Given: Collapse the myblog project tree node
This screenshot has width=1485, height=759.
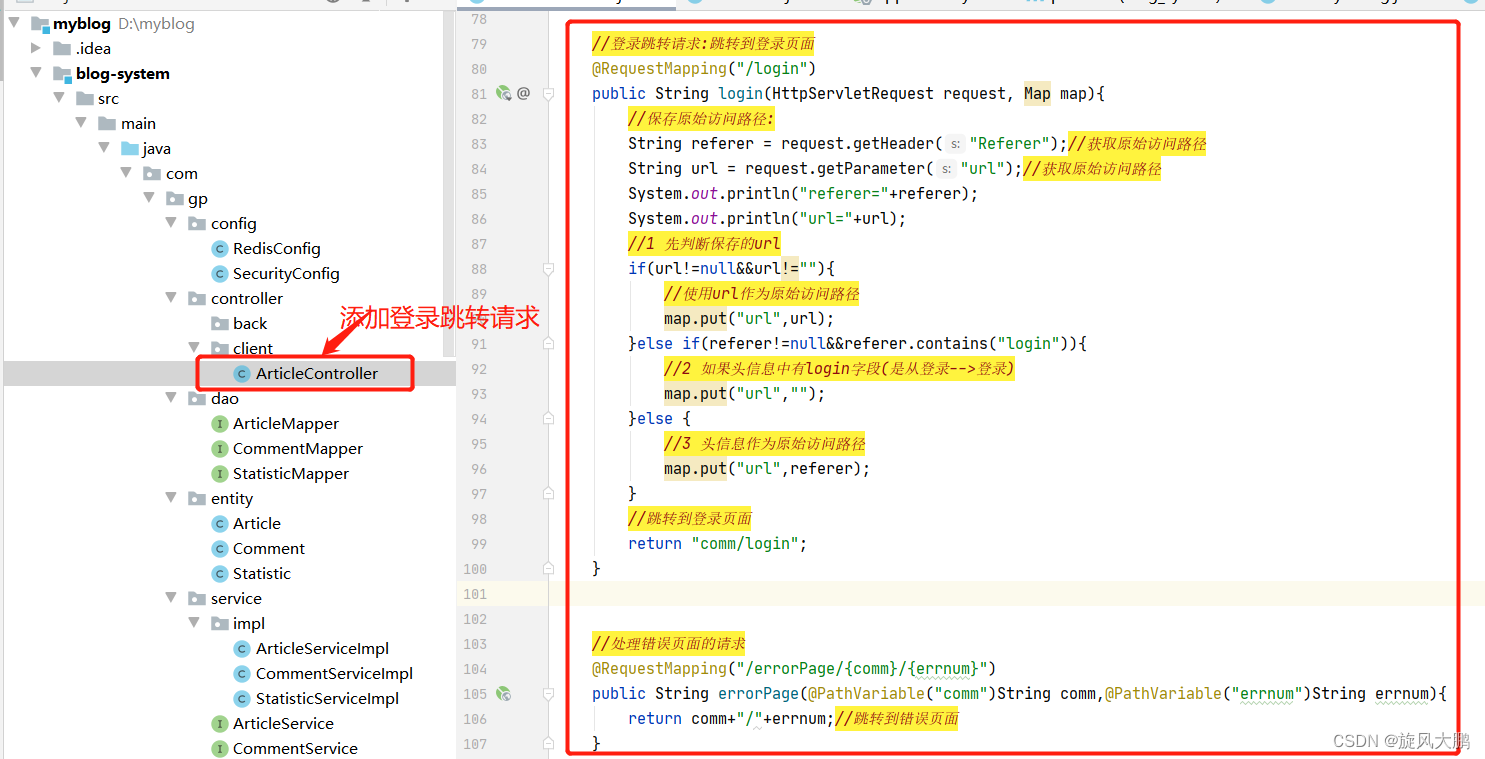Looking at the screenshot, I should tap(14, 23).
